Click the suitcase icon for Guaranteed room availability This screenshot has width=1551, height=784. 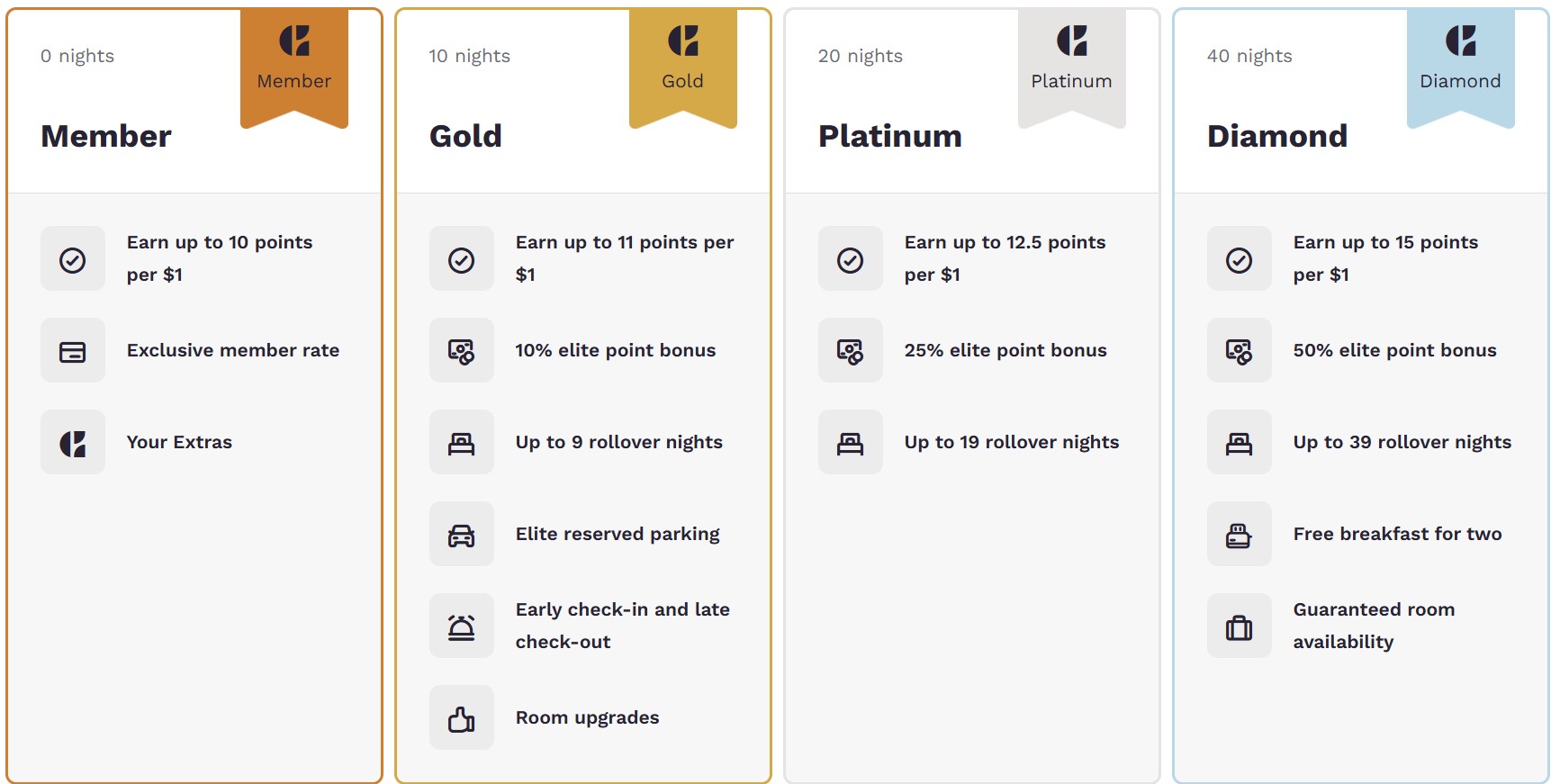coord(1239,626)
